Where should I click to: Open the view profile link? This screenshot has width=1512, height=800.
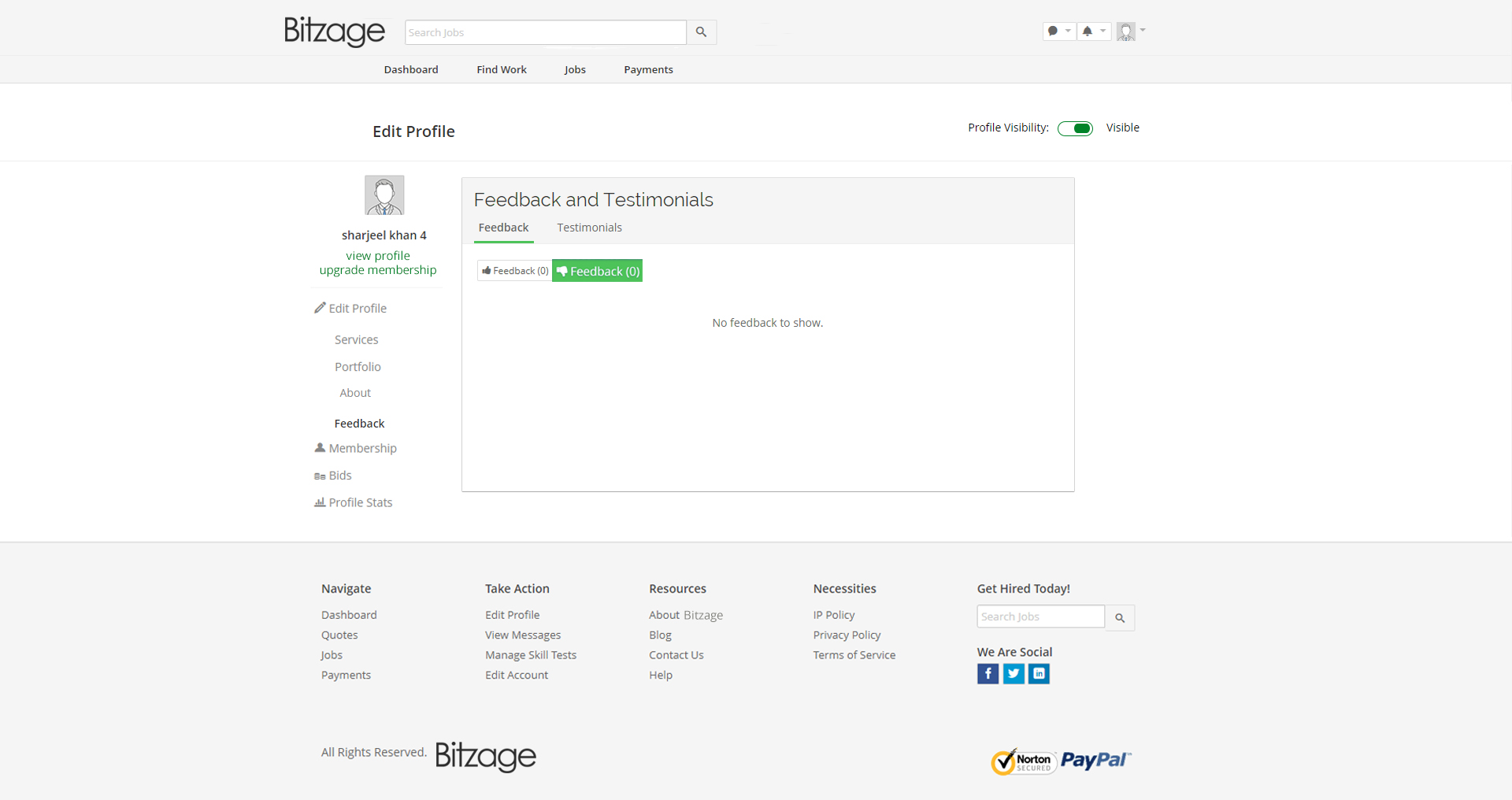point(377,256)
